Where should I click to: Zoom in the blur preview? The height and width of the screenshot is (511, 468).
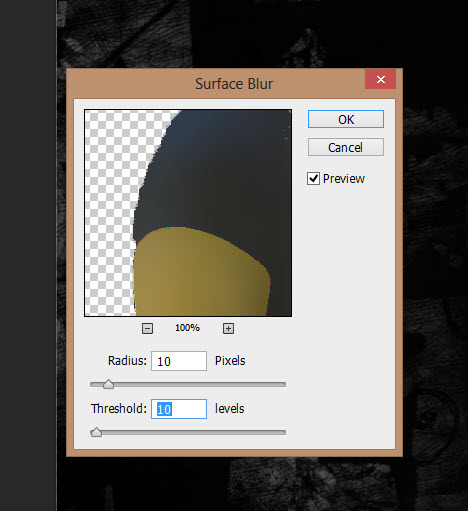(x=228, y=328)
